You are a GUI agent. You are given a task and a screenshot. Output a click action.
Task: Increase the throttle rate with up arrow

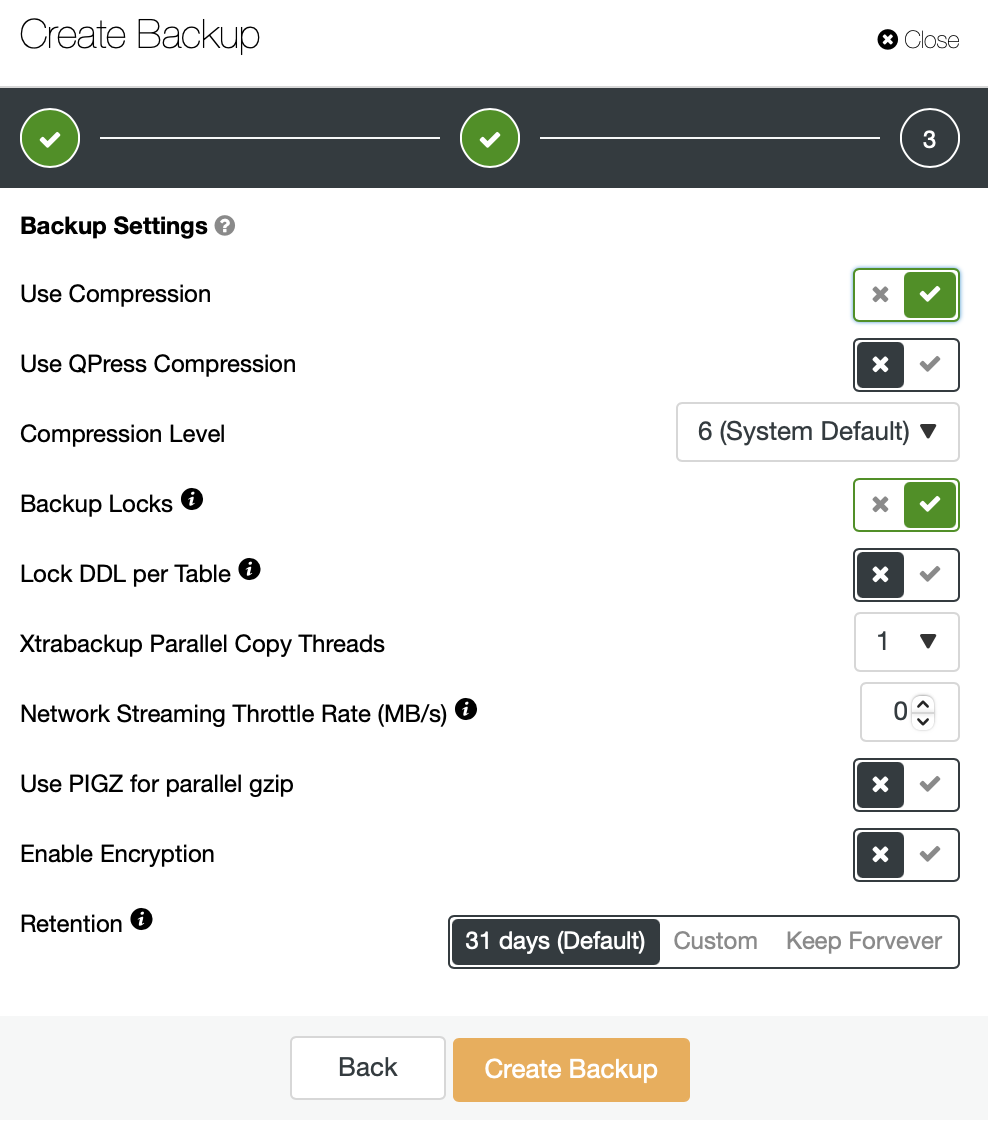[923, 704]
